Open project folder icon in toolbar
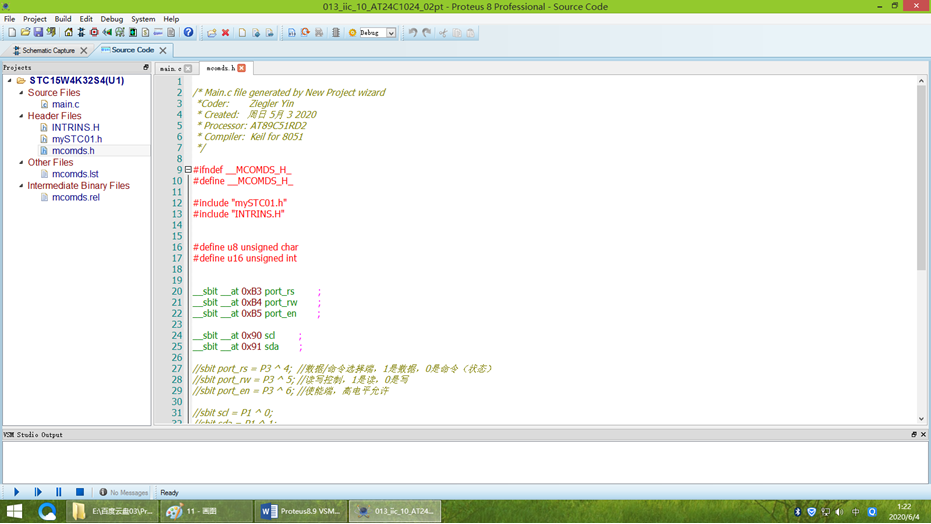 25,33
